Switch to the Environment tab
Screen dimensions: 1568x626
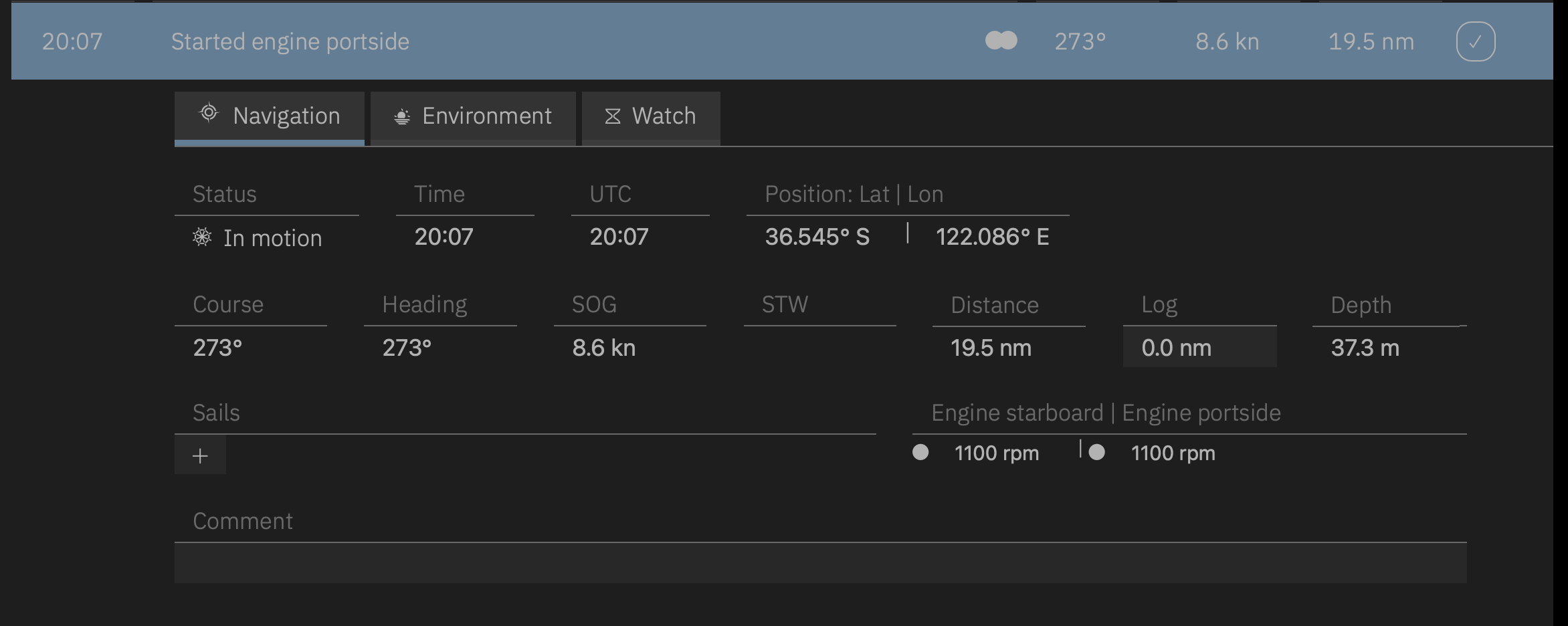tap(473, 117)
